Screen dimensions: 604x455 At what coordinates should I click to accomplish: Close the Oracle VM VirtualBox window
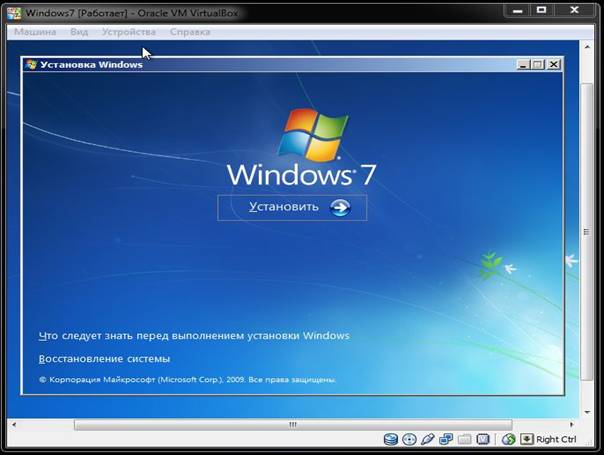point(574,10)
